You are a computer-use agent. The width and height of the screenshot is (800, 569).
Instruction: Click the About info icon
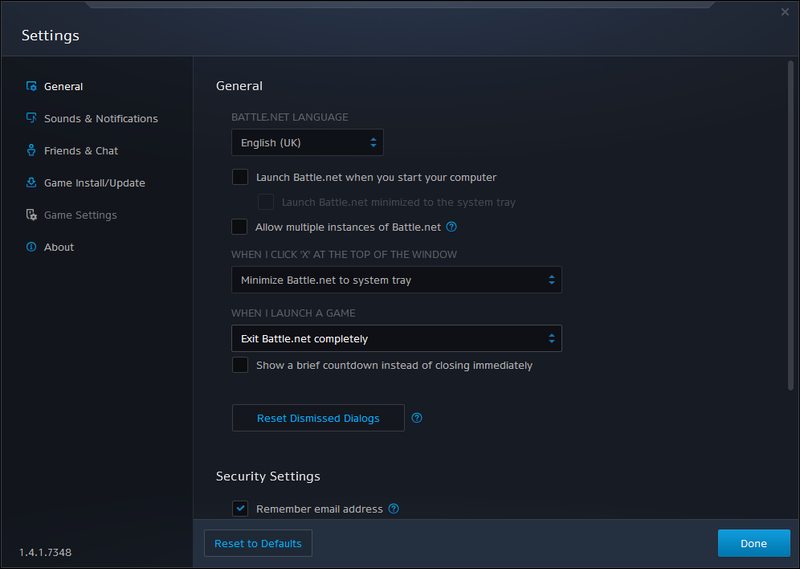coord(31,247)
